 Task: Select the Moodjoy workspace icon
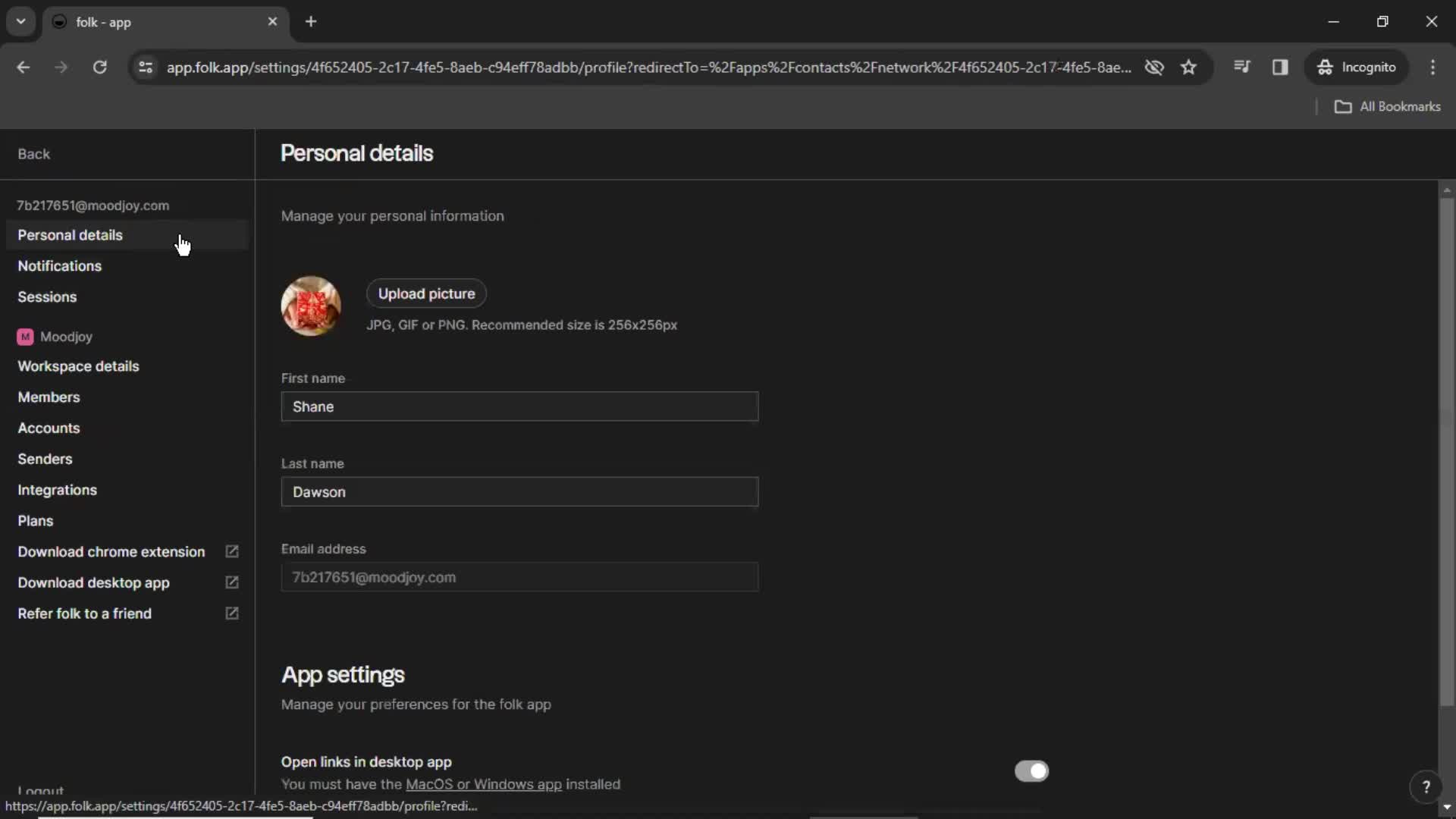25,336
